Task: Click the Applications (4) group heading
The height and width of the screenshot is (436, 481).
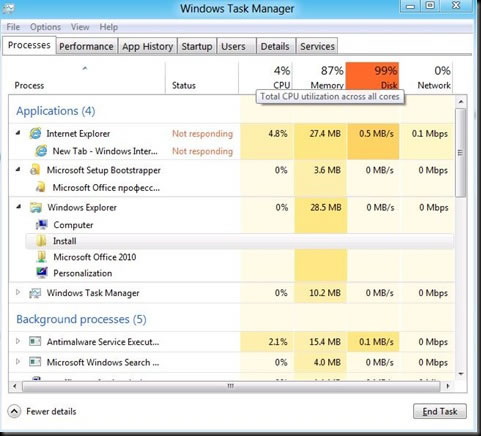Action: (x=56, y=111)
